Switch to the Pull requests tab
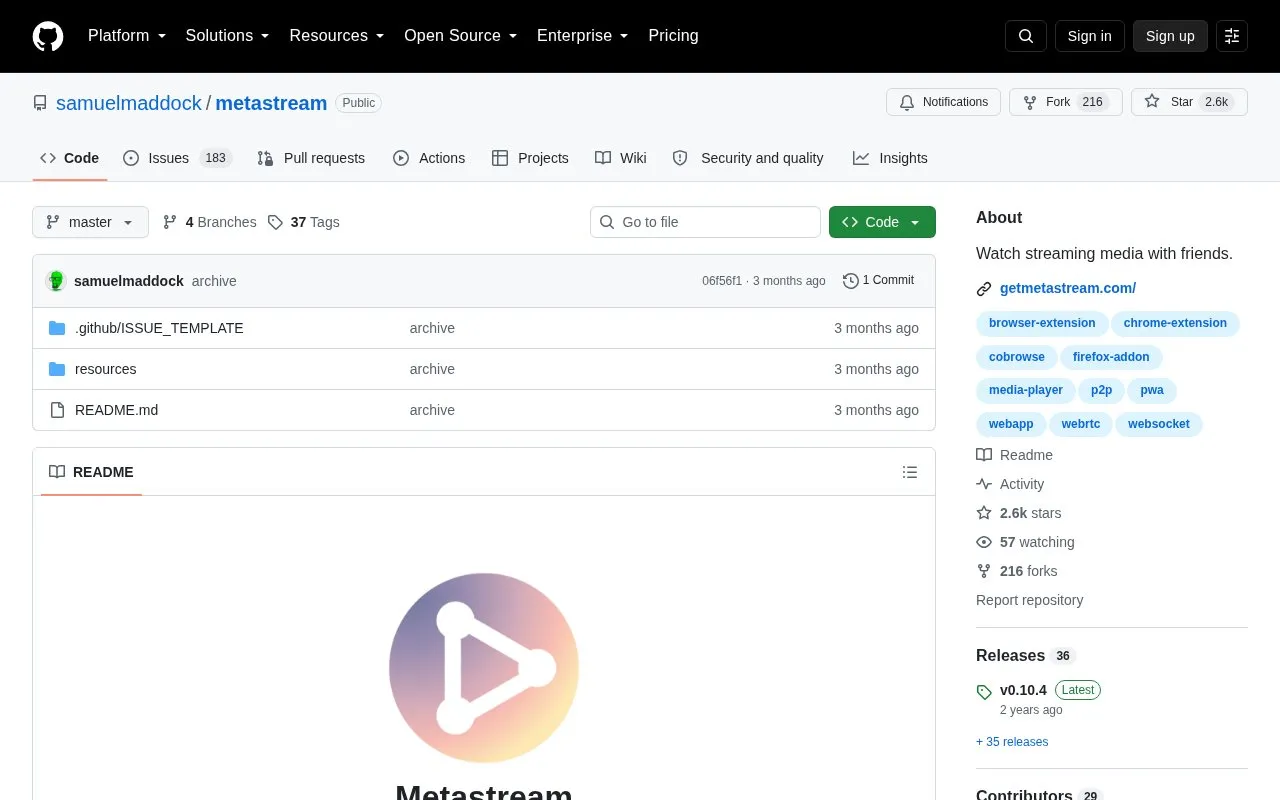This screenshot has height=800, width=1280. tap(311, 158)
